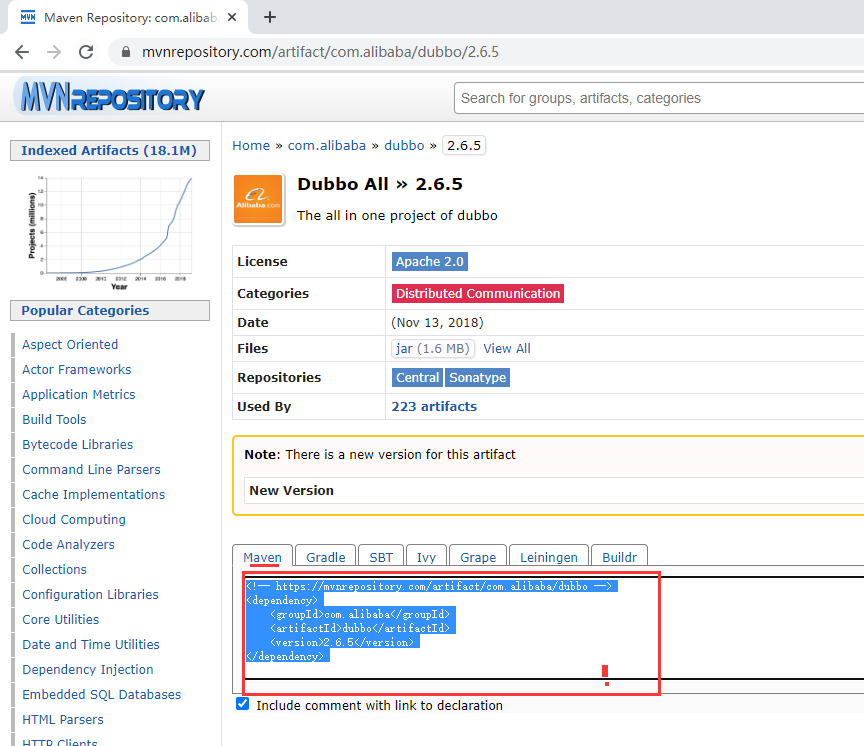Screen dimensions: 864x746
Task: Open Aspect Oriented category
Action: pos(70,344)
